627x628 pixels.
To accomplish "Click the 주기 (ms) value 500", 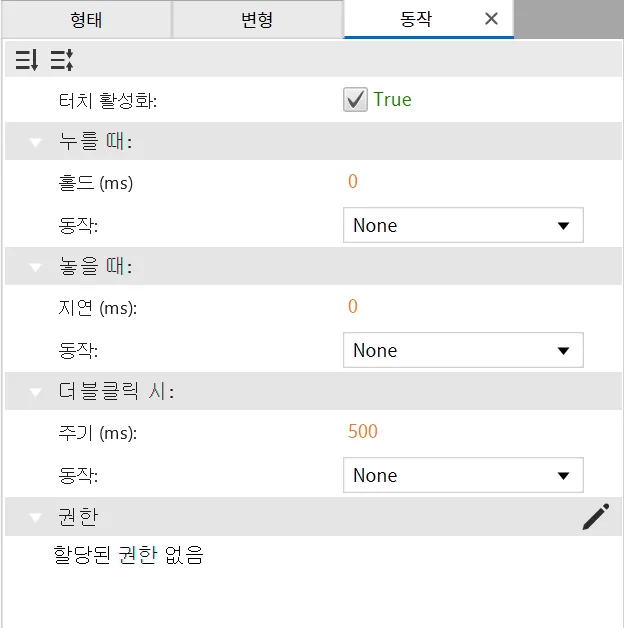I will tap(363, 432).
